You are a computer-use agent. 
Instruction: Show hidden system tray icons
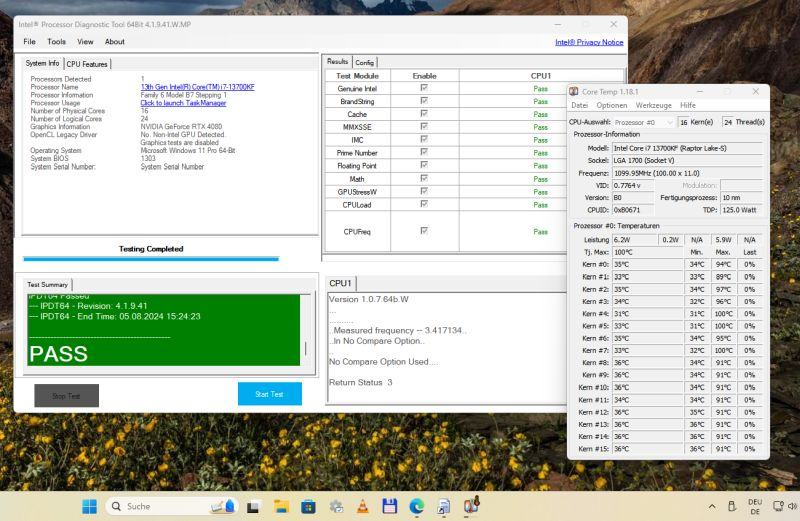(x=712, y=506)
